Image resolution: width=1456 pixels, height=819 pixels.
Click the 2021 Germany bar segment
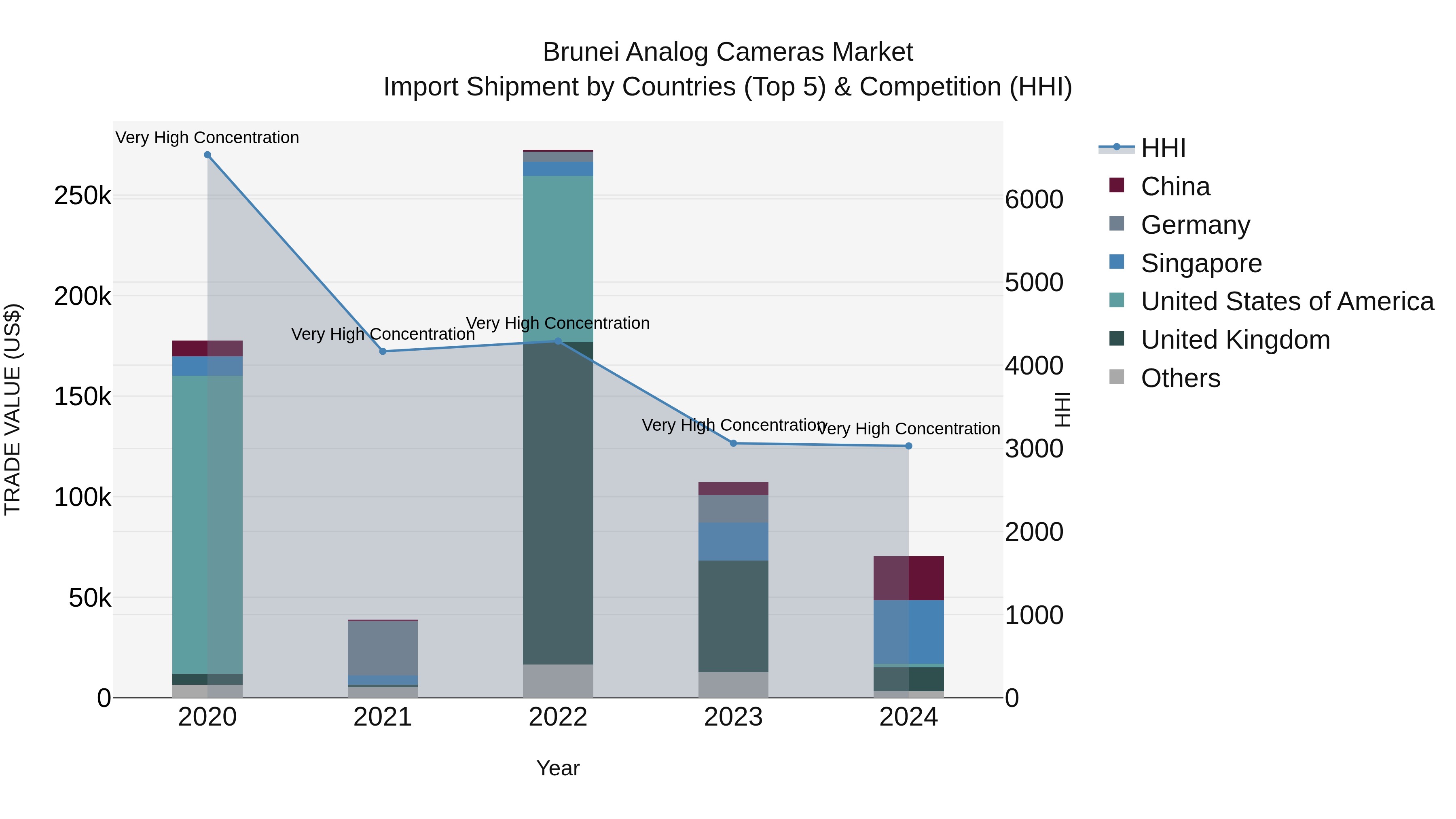pyautogui.click(x=383, y=648)
